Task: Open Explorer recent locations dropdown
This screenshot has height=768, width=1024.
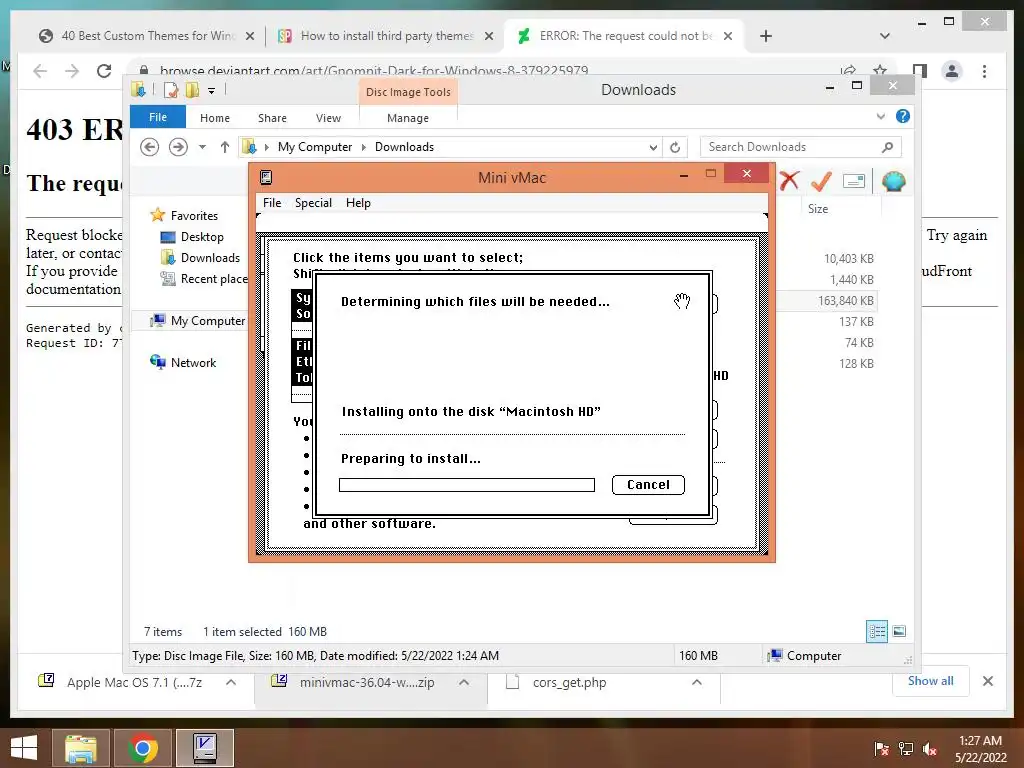Action: (202, 147)
